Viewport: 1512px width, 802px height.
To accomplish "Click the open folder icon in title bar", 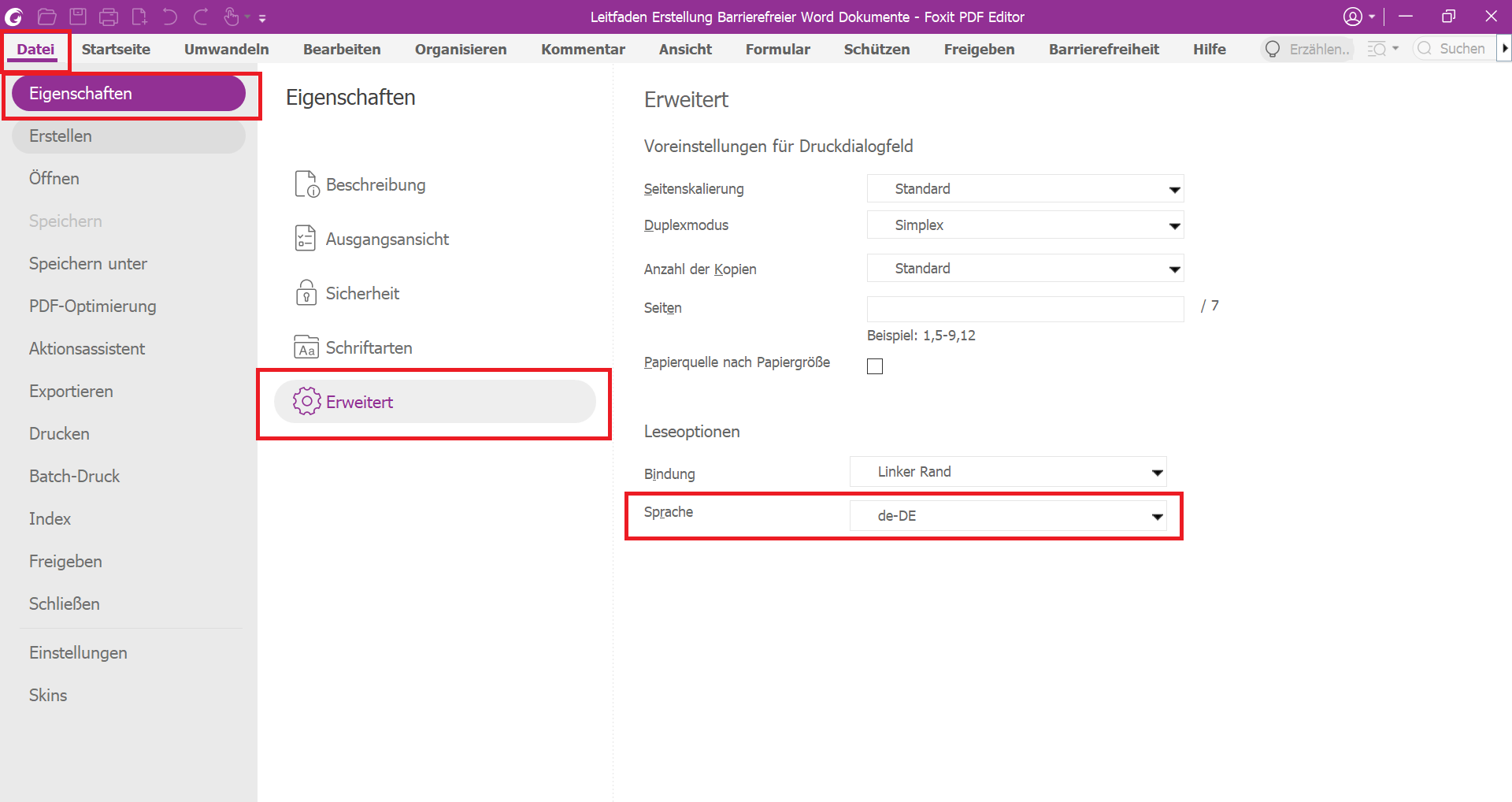I will (46, 17).
